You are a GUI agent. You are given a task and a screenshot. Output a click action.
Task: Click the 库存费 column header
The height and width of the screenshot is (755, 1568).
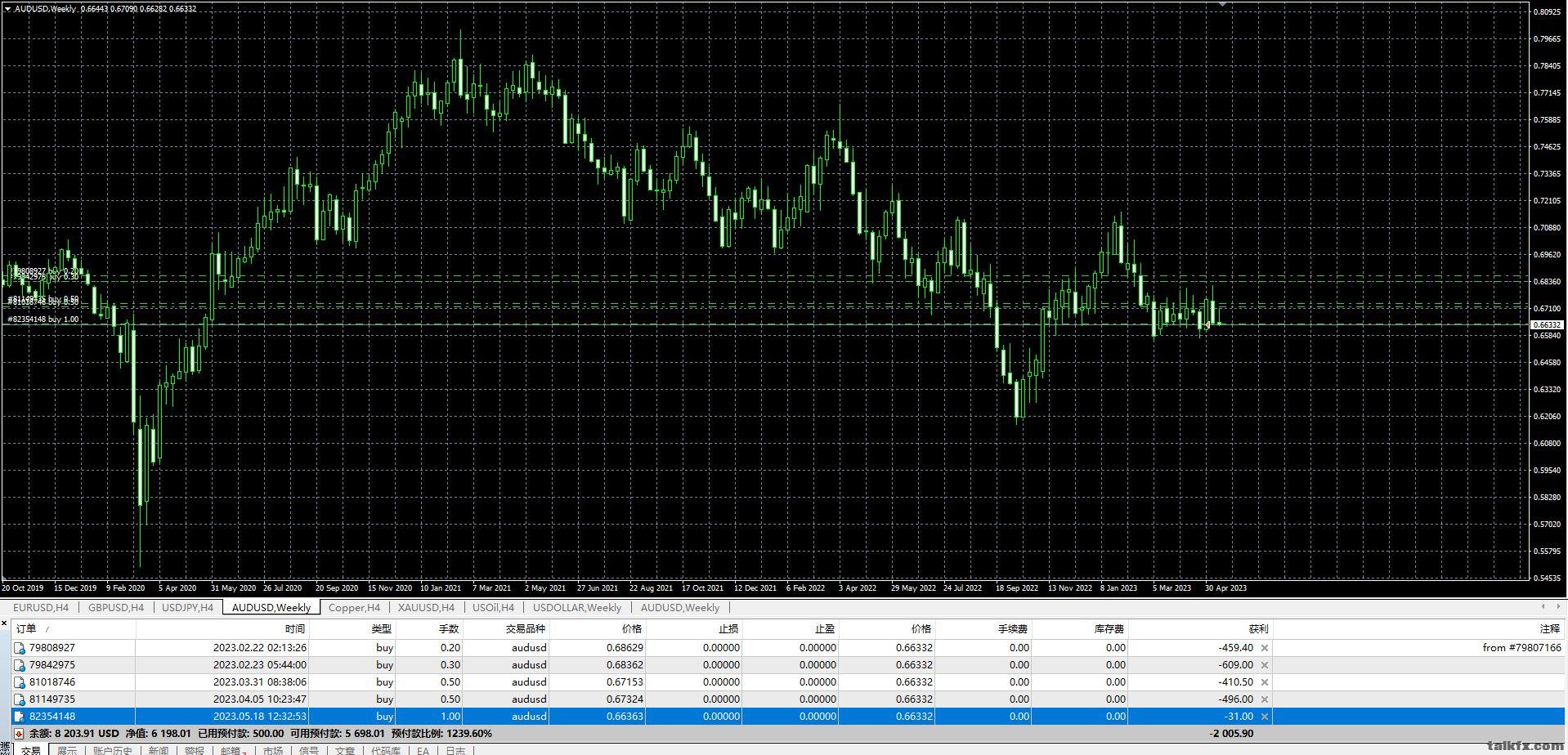tap(1080, 629)
